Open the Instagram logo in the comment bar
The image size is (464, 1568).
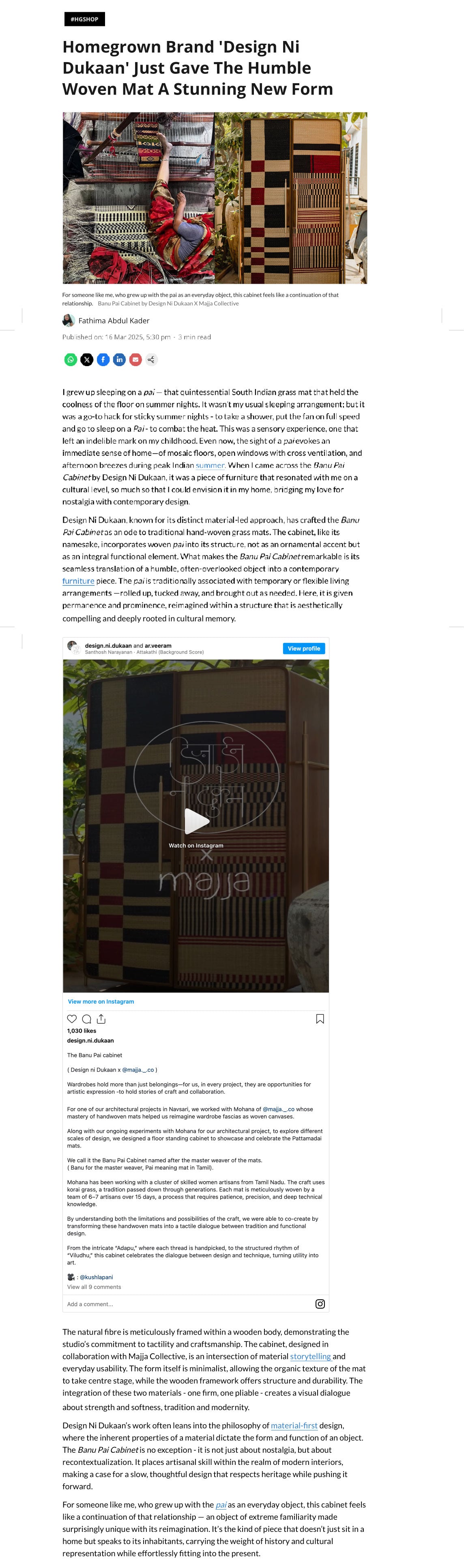pos(320,1304)
